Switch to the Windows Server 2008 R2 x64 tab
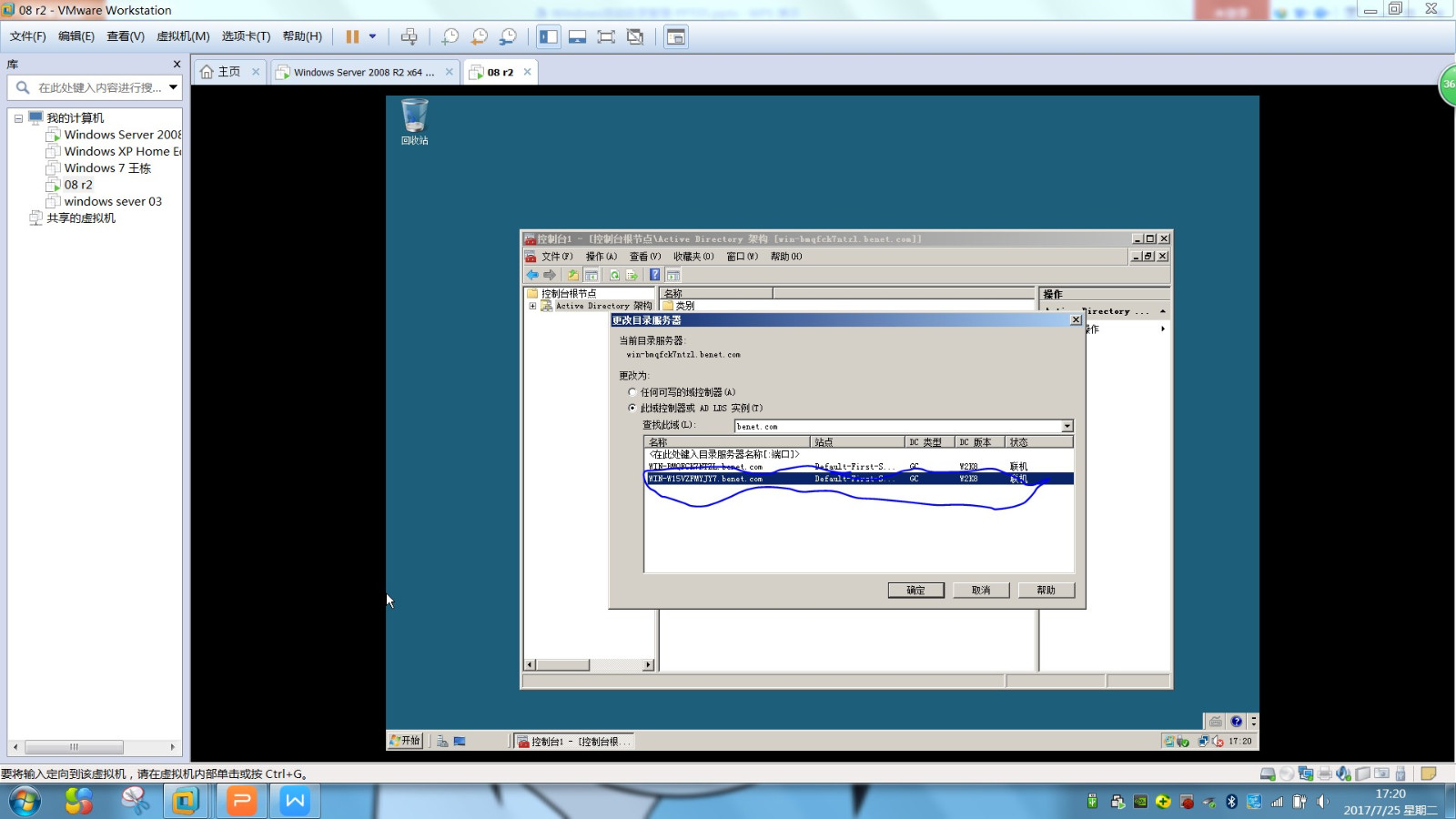Screen dimensions: 1456x819 pyautogui.click(x=364, y=72)
